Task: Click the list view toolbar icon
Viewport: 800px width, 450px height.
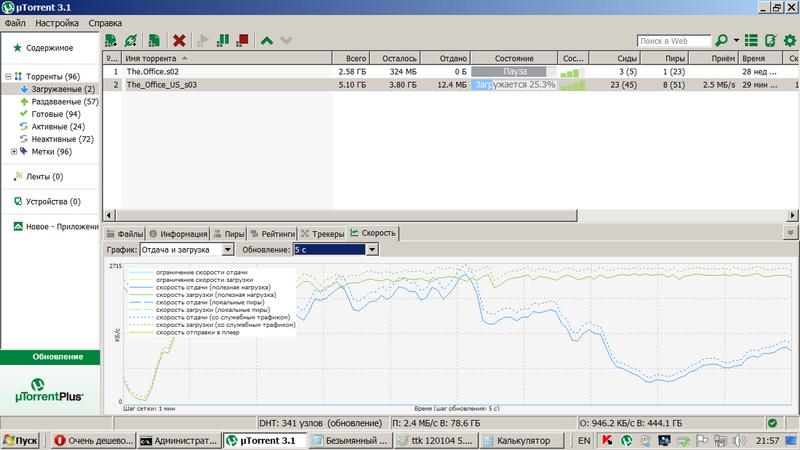Action: tap(751, 40)
